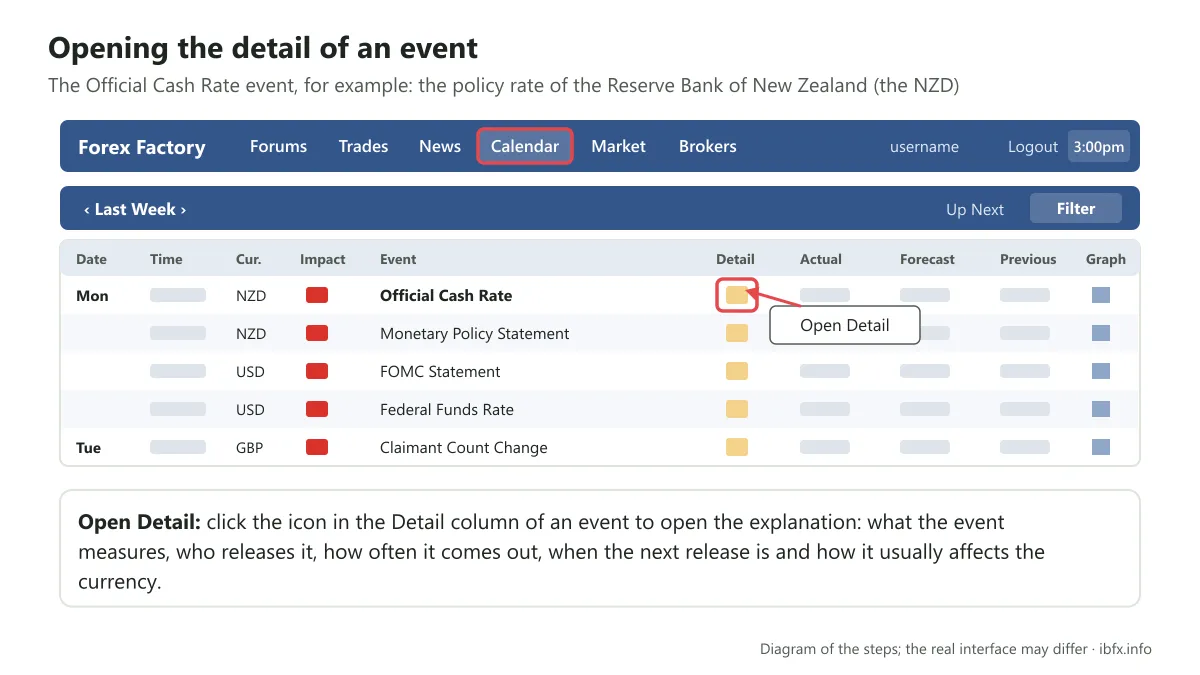Viewport: 1200px width, 675px height.
Task: Open the News section
Action: coord(440,146)
